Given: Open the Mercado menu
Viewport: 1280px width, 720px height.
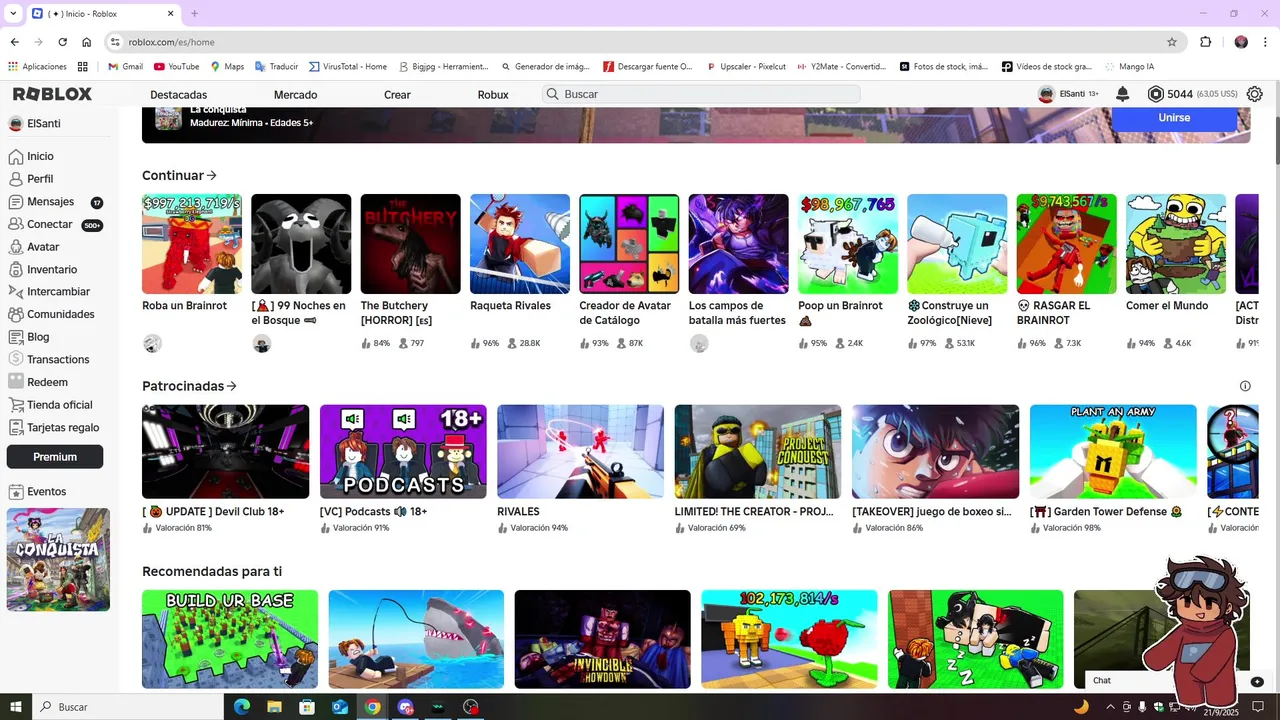Looking at the screenshot, I should (x=295, y=95).
